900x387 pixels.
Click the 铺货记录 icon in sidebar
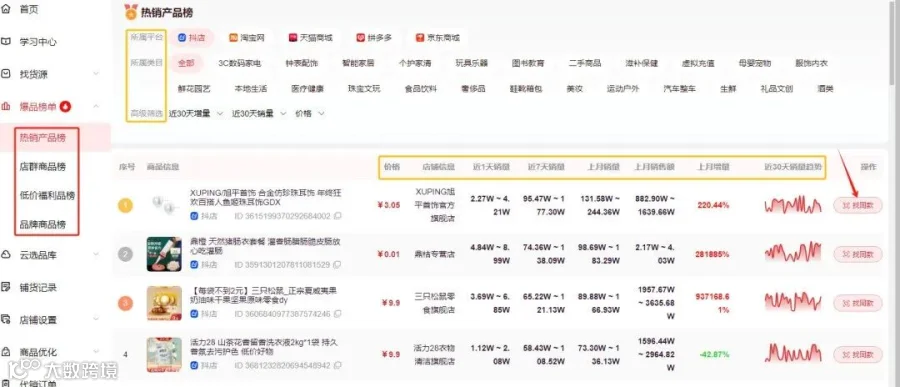coord(6,287)
